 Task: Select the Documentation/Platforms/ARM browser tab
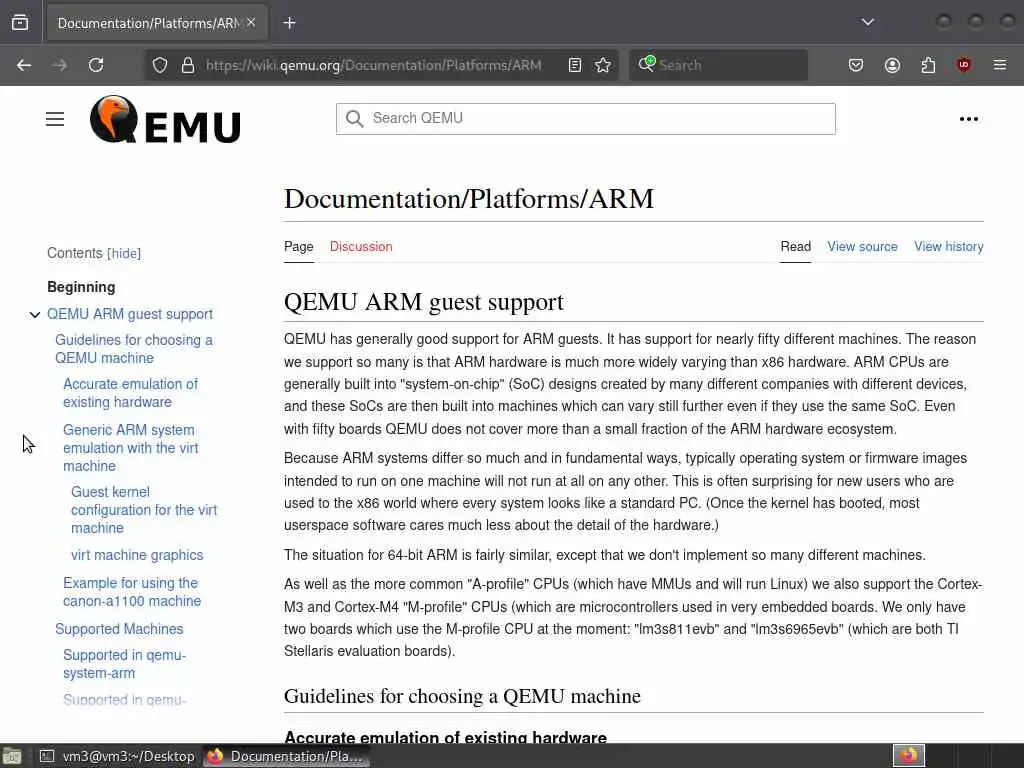pos(157,23)
